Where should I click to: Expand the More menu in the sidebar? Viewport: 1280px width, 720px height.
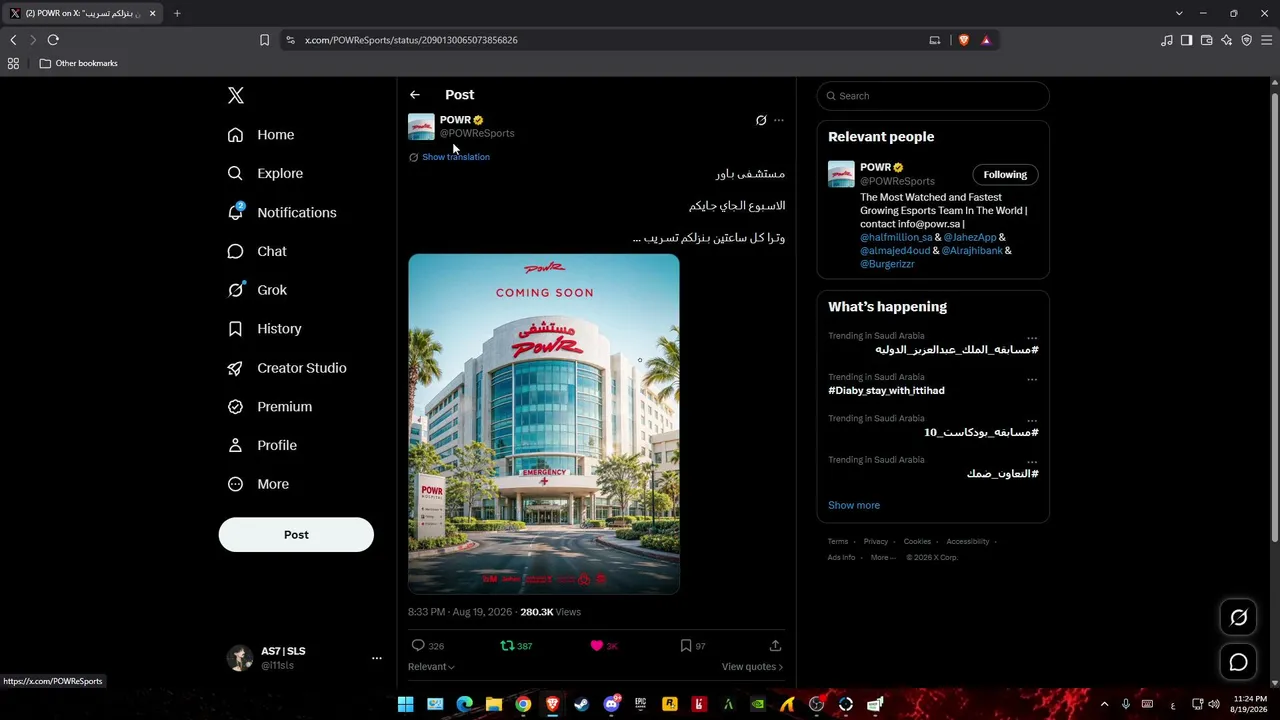[x=258, y=484]
